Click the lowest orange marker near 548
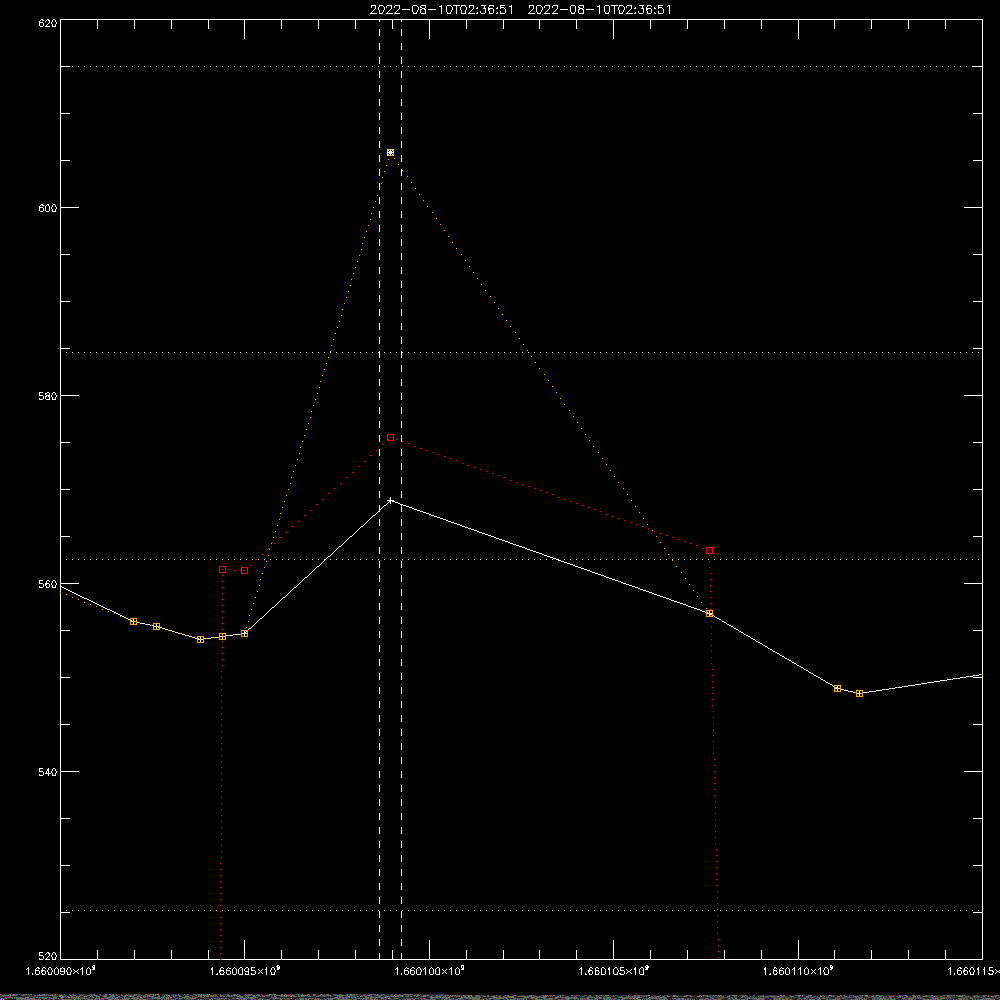The width and height of the screenshot is (1000, 1000). pos(859,693)
